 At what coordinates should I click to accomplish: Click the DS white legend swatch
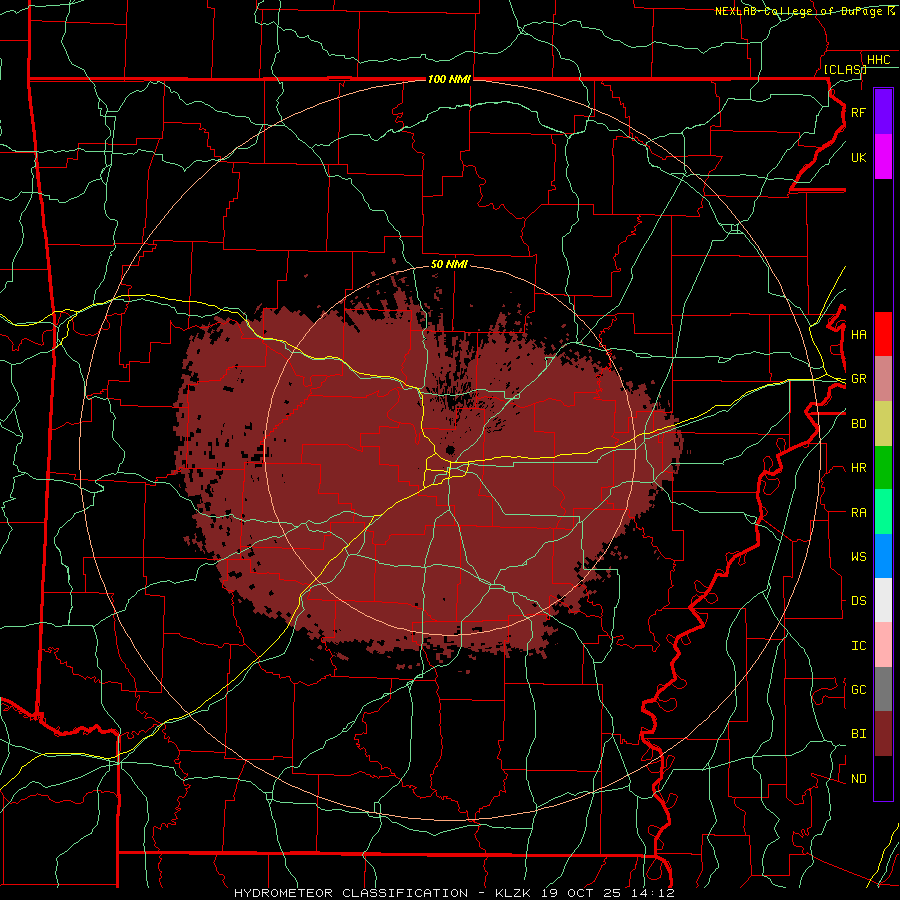click(883, 600)
